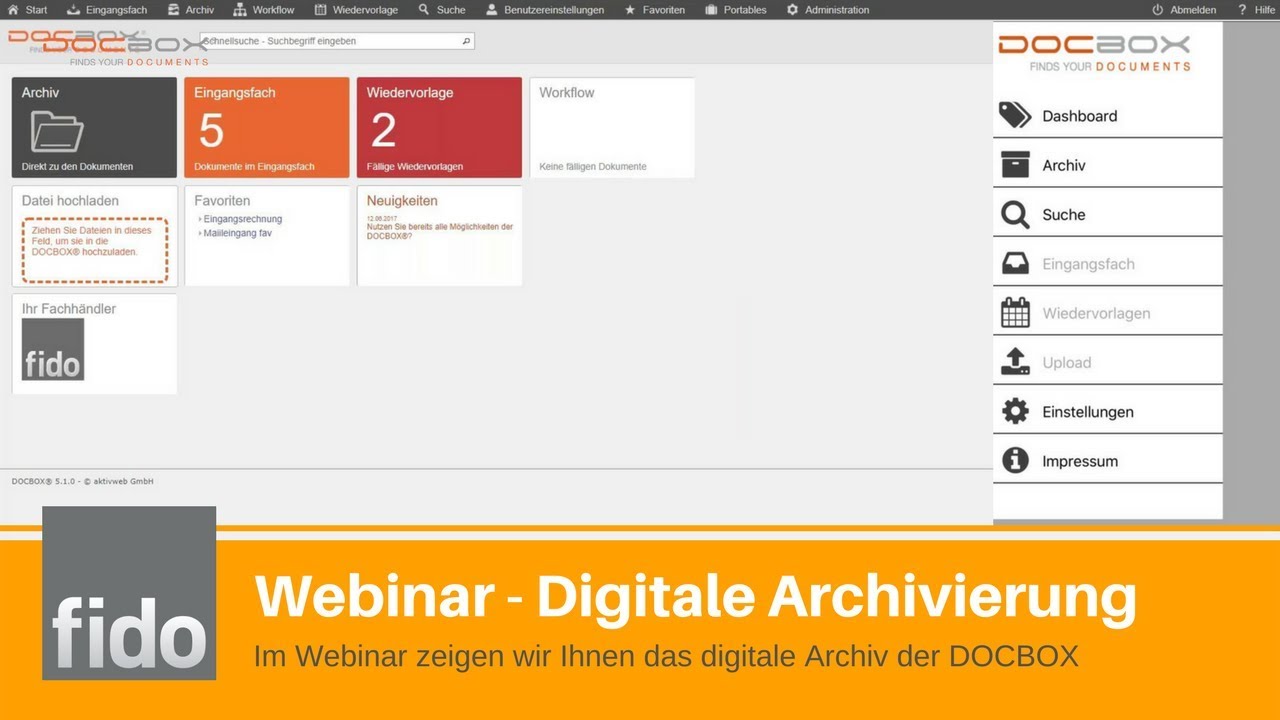Open Benutzereinstellungen menu item
Screen dimensions: 1280x720
[x=545, y=9]
